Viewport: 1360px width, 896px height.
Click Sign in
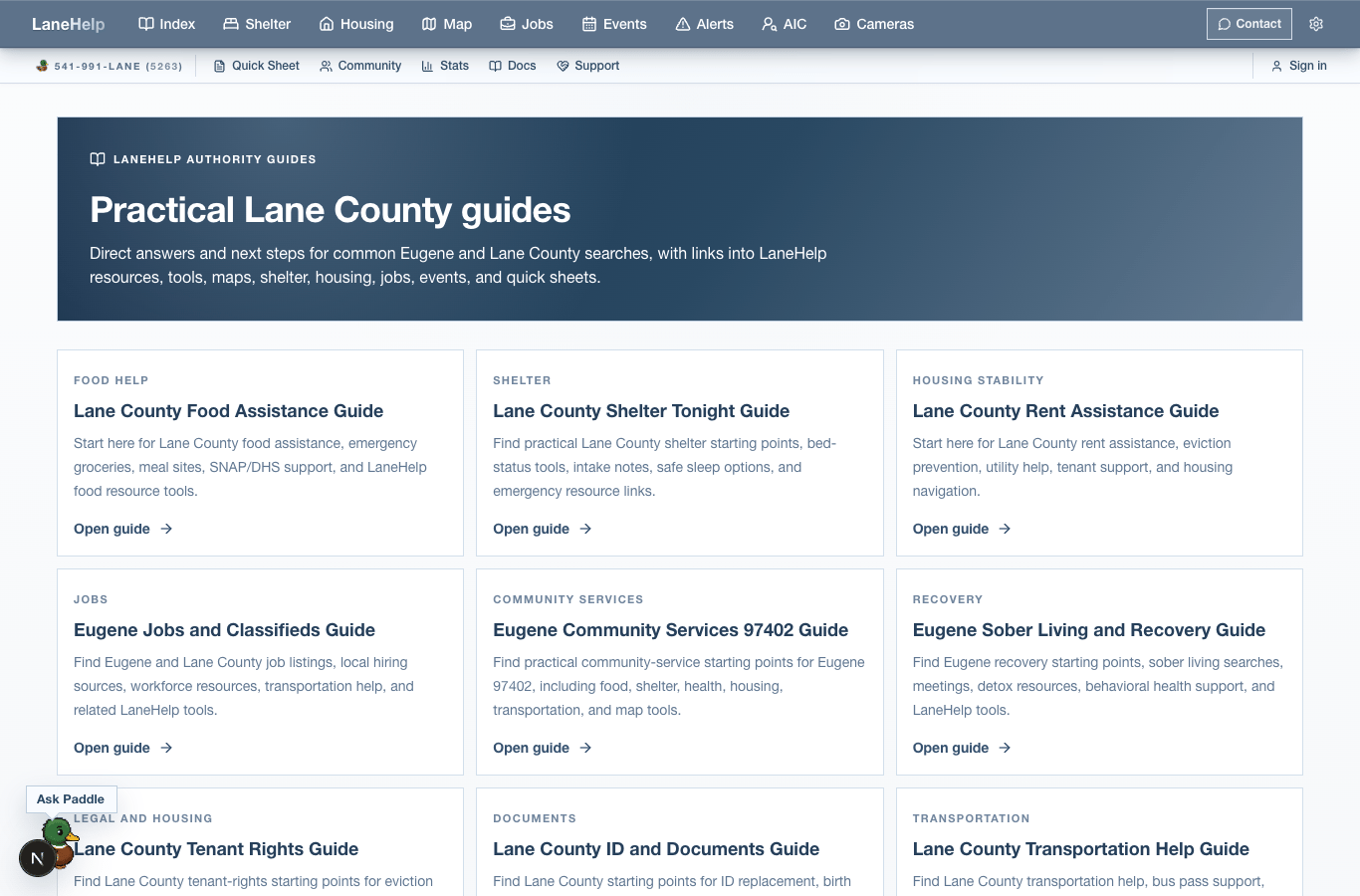pyautogui.click(x=1299, y=66)
